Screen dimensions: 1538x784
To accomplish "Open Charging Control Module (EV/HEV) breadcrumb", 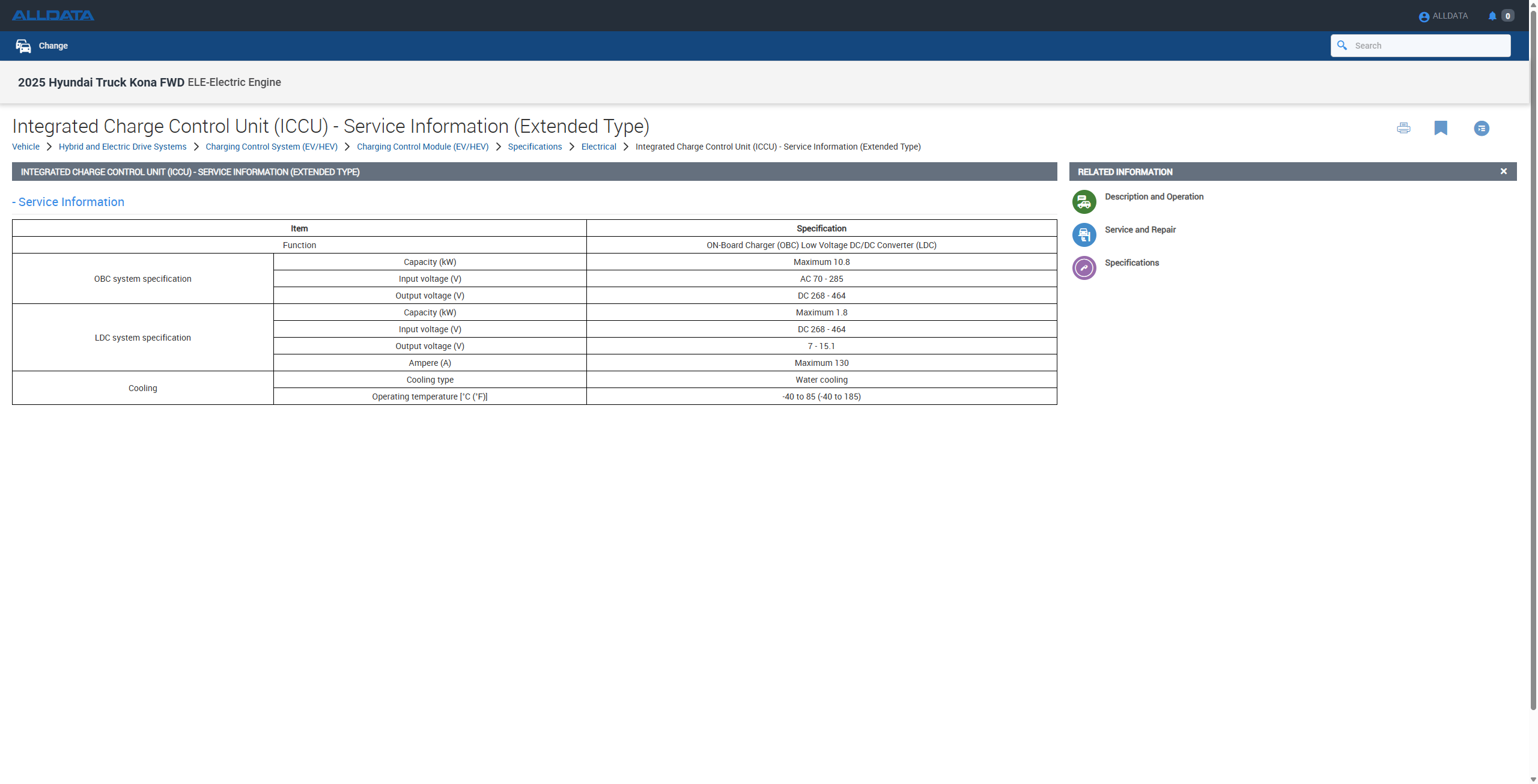I will (422, 147).
